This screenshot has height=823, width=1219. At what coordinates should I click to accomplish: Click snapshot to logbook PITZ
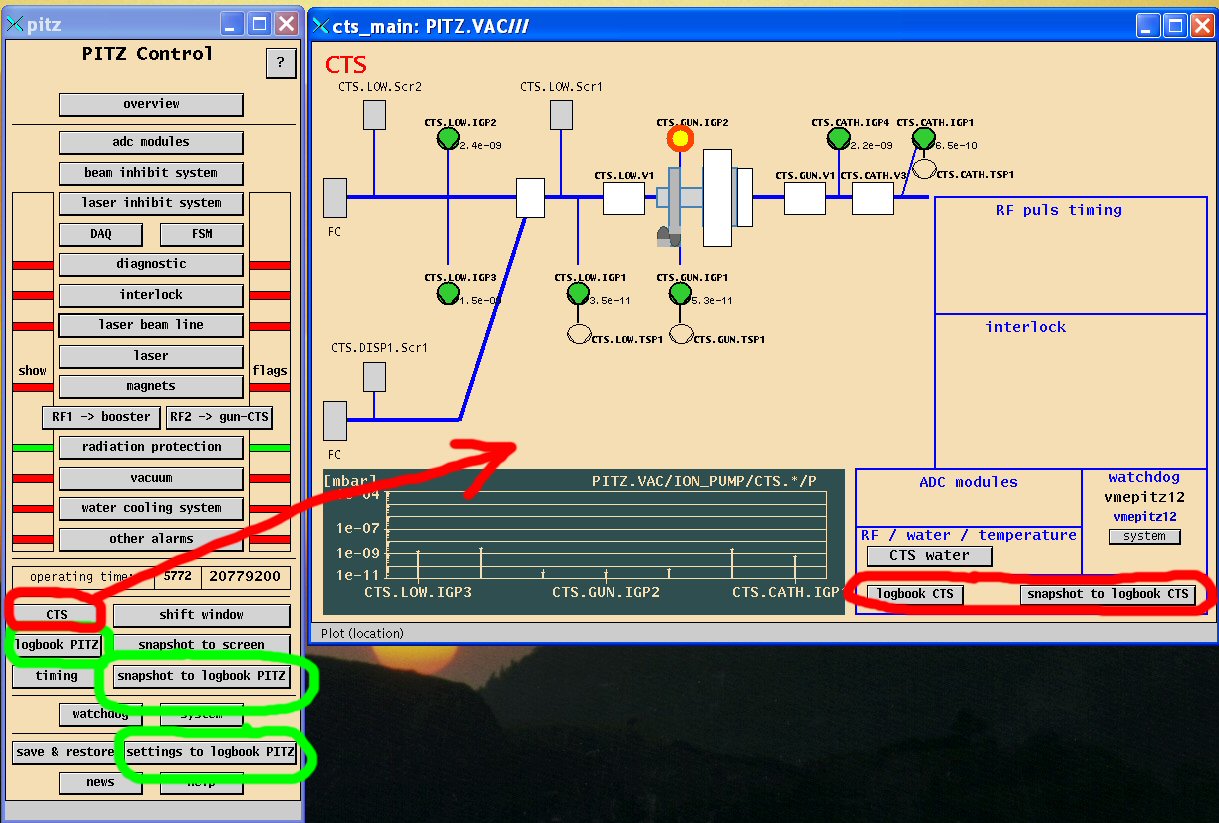tap(201, 676)
